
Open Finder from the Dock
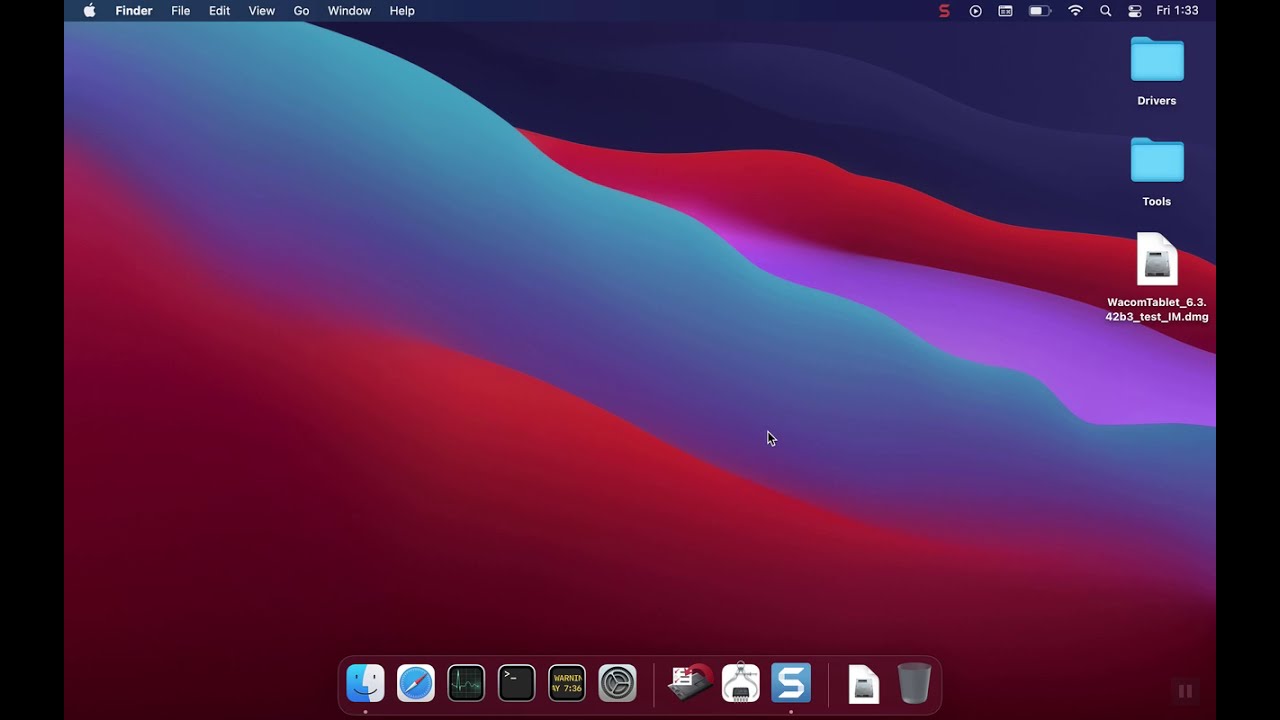pyautogui.click(x=365, y=684)
